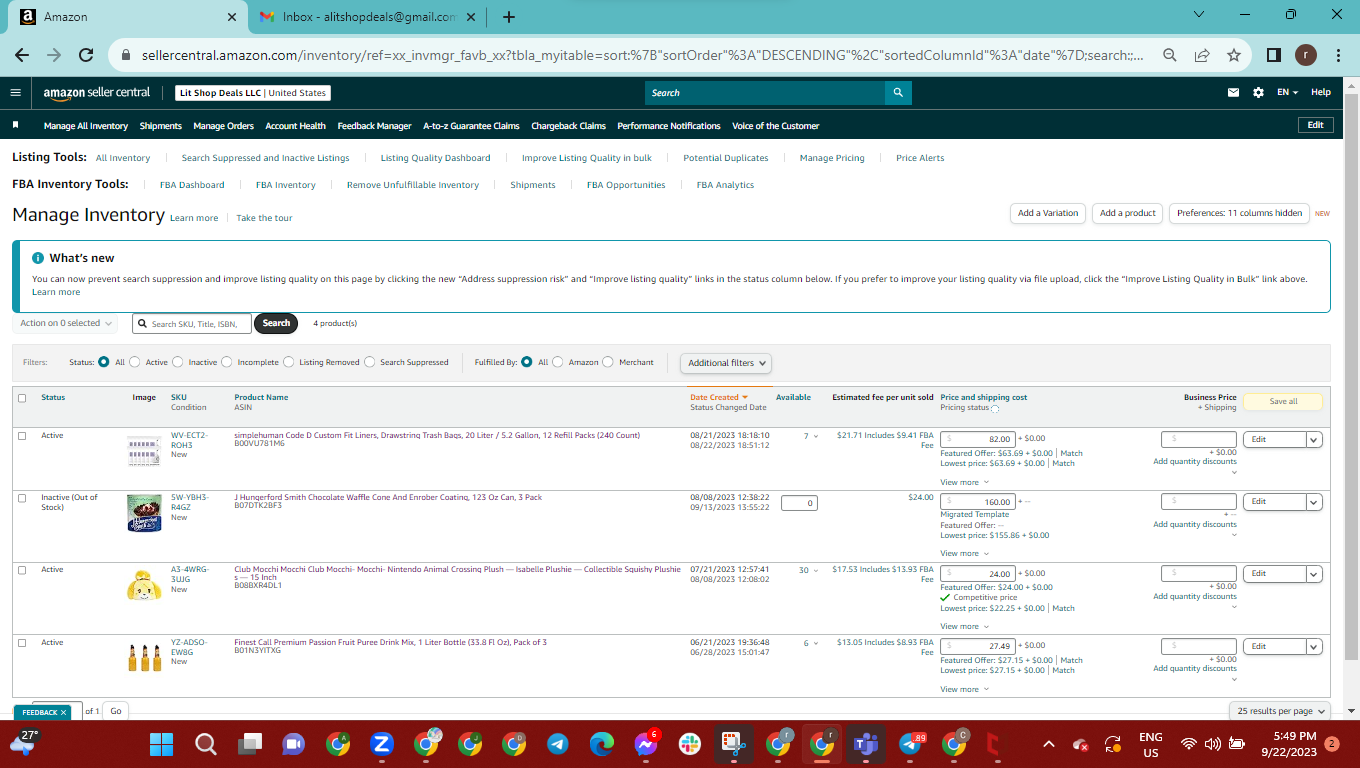This screenshot has width=1360, height=768.
Task: Open Manage Orders in favorites bar
Action: [224, 126]
